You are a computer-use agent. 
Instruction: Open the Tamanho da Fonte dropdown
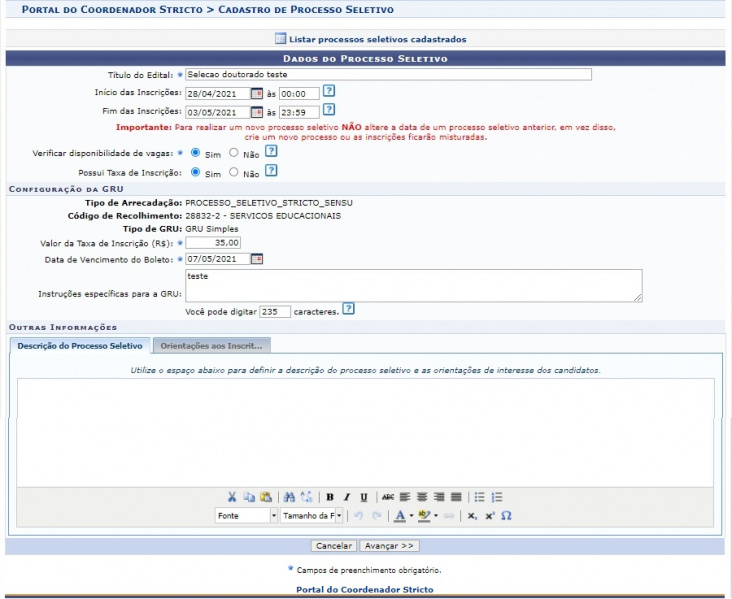[338, 516]
